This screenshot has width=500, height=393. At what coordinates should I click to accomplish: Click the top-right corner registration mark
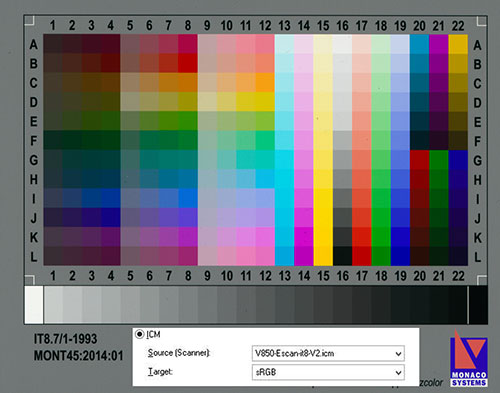coord(482,20)
